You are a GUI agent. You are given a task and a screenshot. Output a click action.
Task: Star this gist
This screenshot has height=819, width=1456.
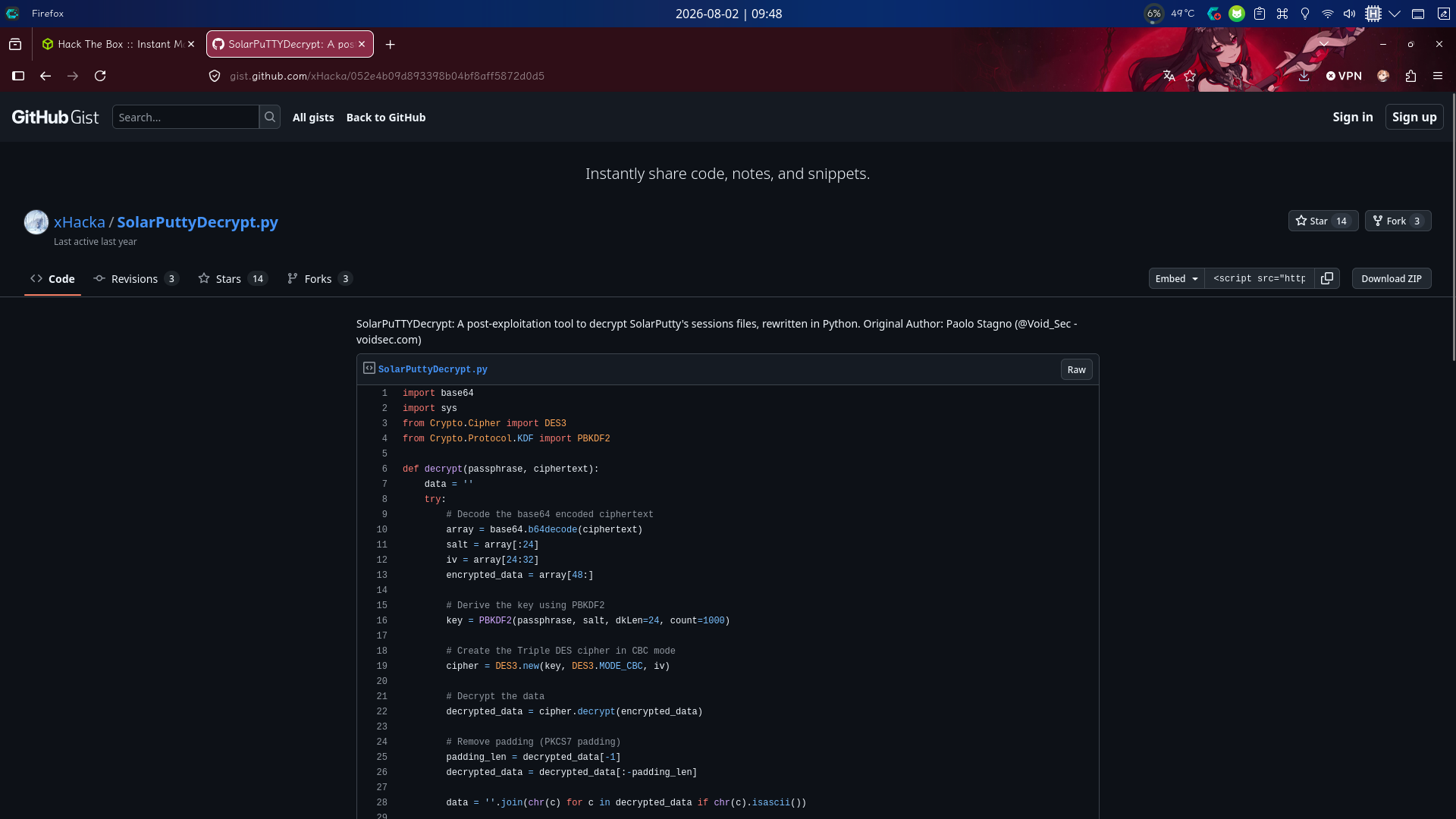click(1323, 221)
